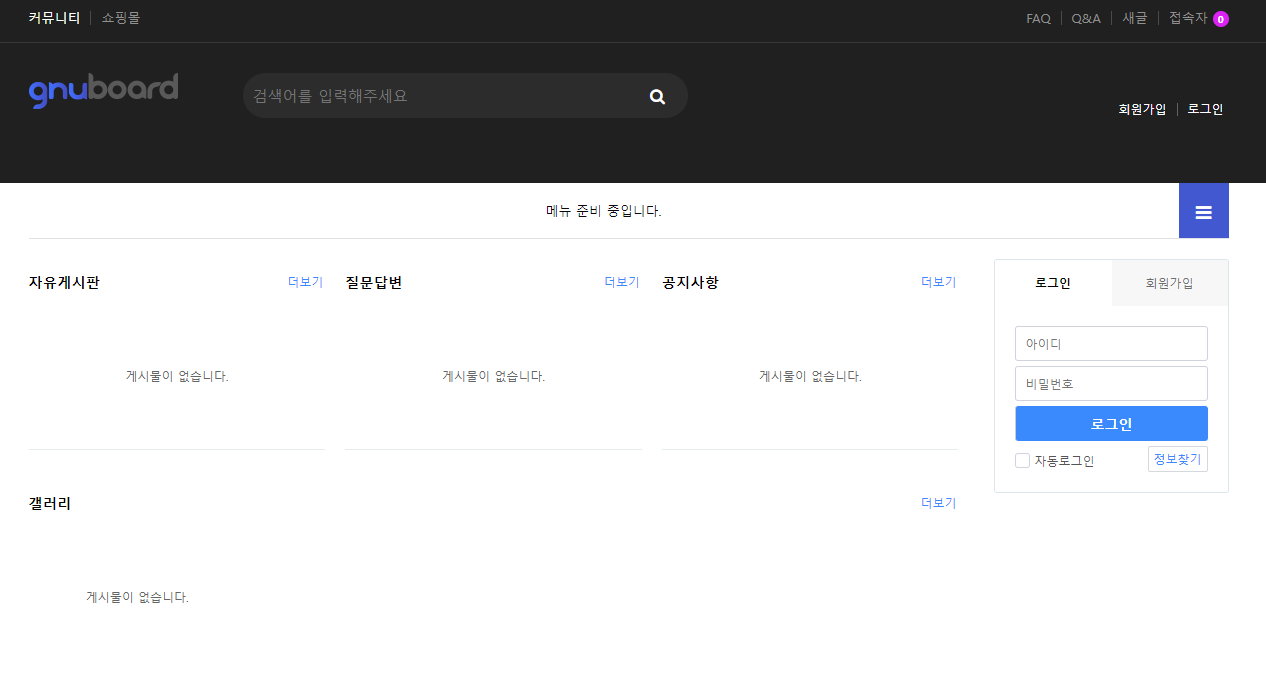The height and width of the screenshot is (694, 1266).
Task: Expand 더보기 for 공지사항
Action: 938,282
